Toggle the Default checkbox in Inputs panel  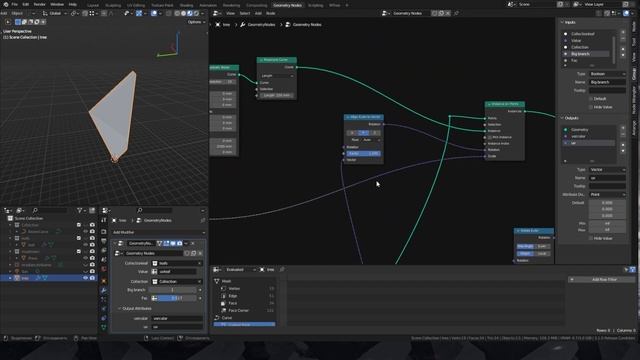click(x=591, y=99)
